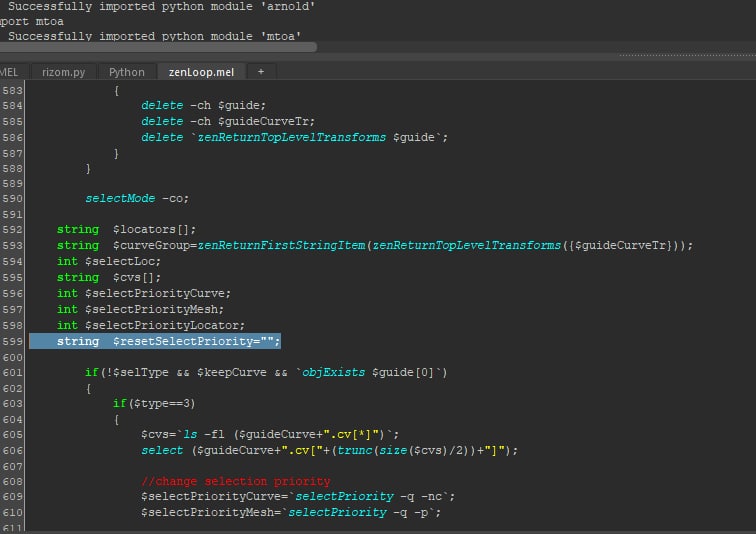
Task: Click 'delete -ch $guideCurveTr;' line
Action: coord(228,121)
